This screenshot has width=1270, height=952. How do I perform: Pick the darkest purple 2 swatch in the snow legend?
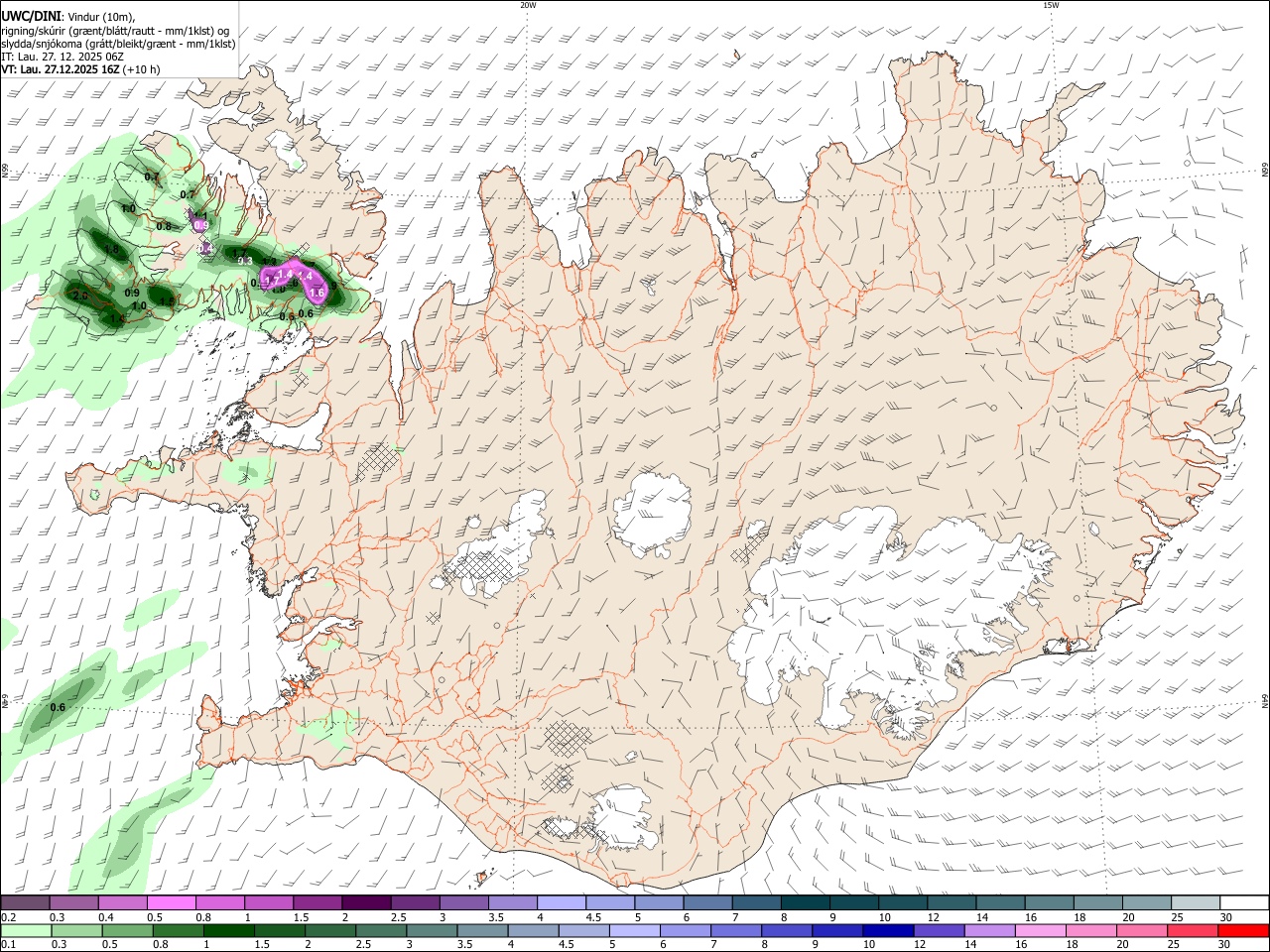366,902
